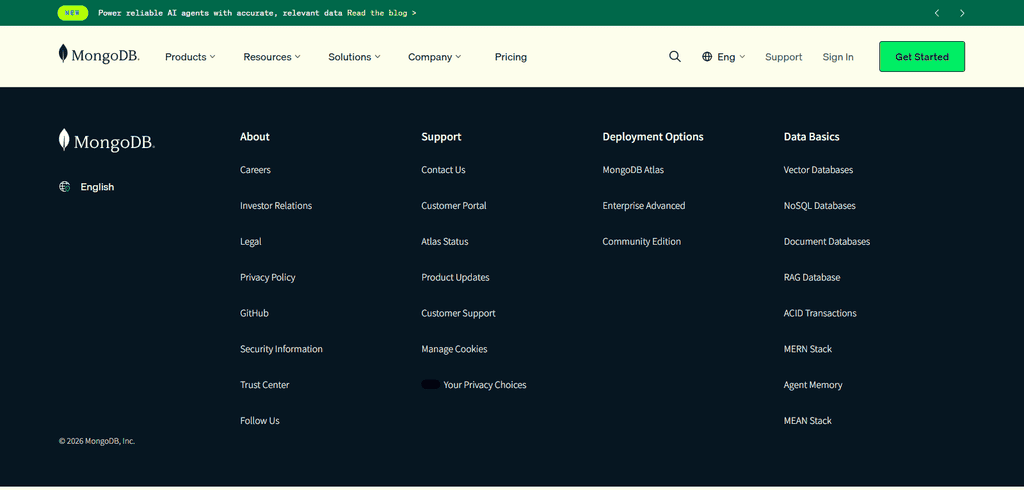Open Community Edition
This screenshot has height=490, width=1024.
[x=641, y=242]
